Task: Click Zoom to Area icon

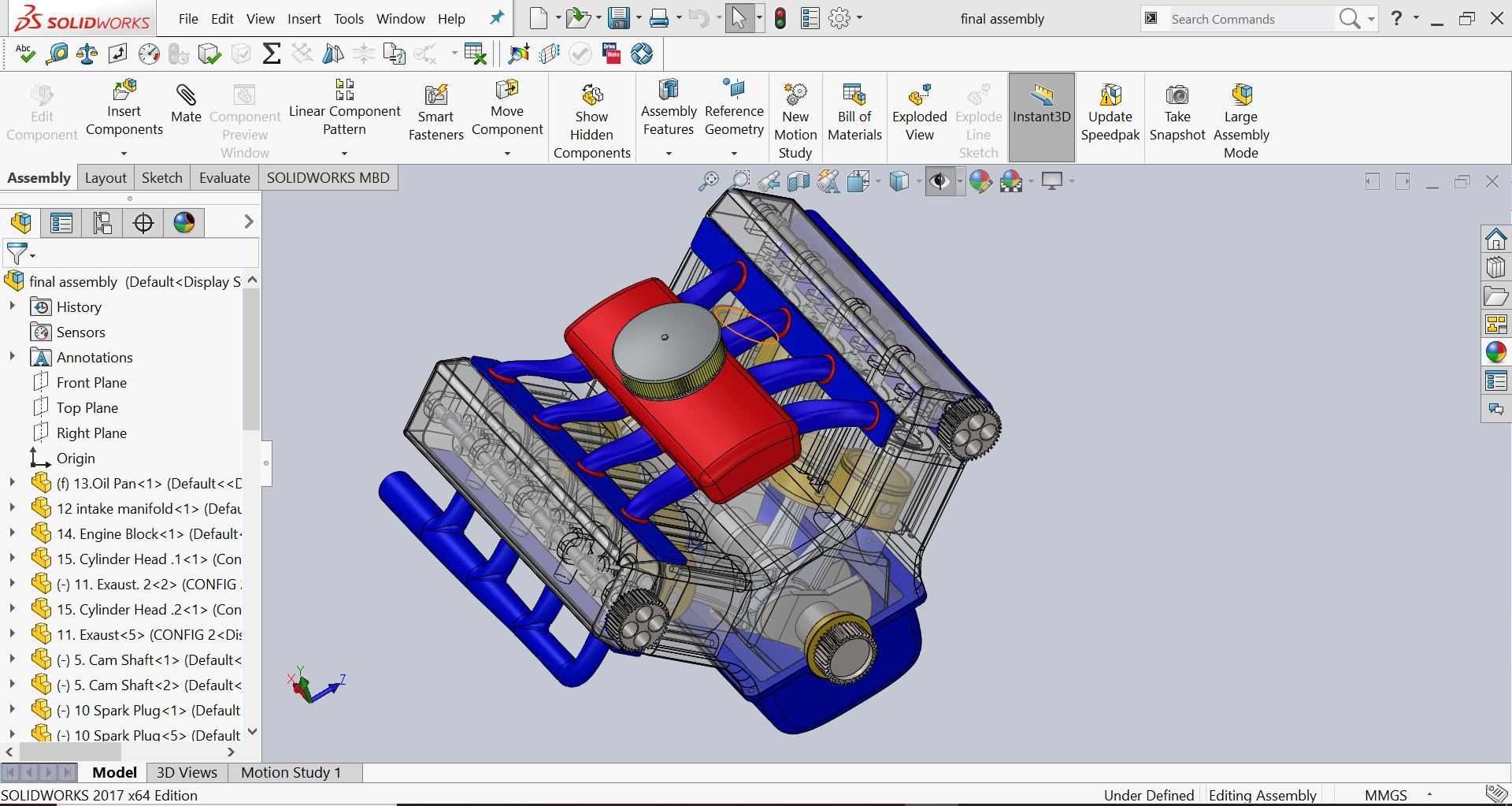Action: [739, 181]
